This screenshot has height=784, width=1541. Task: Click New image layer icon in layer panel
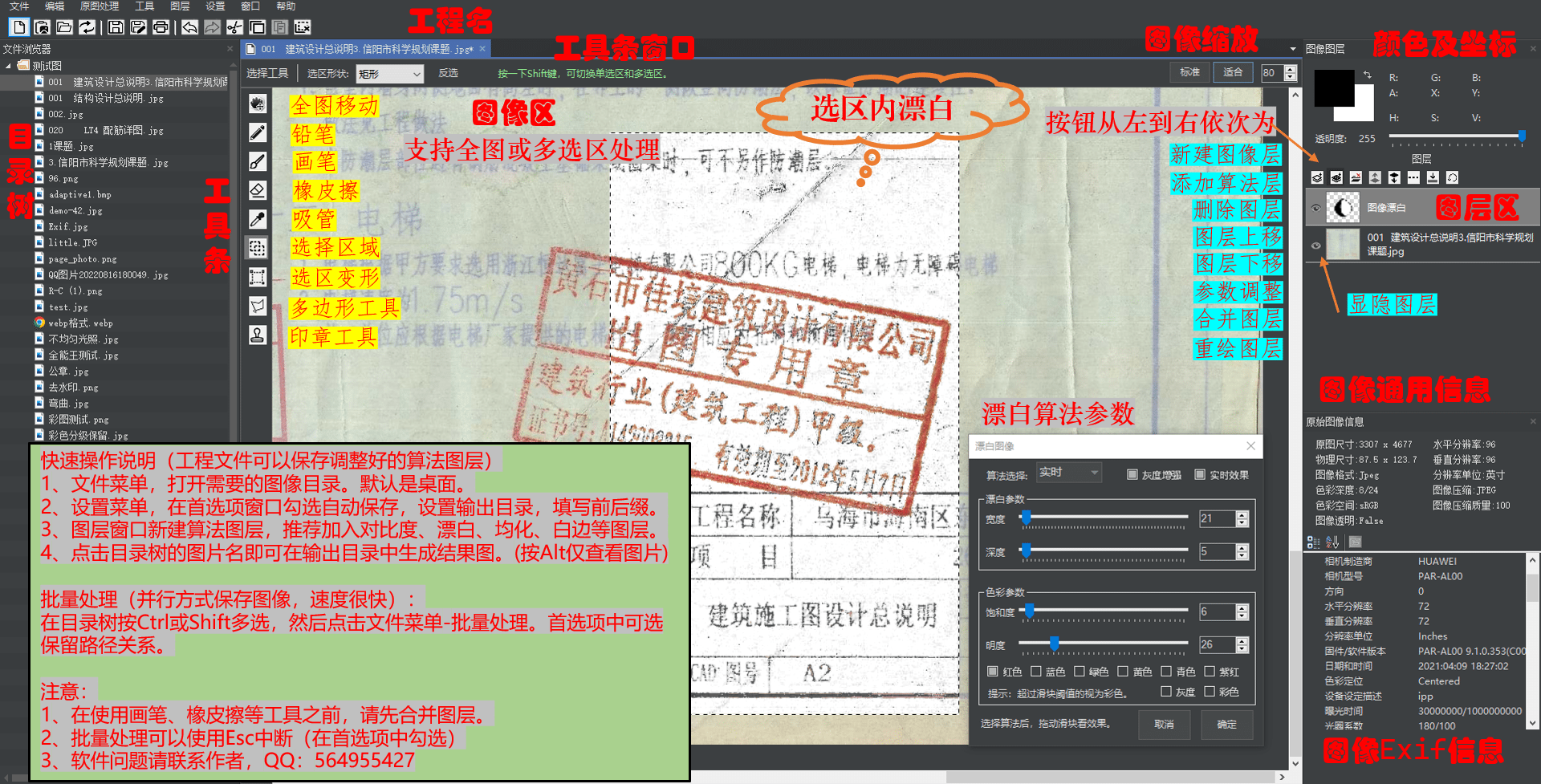1317,177
